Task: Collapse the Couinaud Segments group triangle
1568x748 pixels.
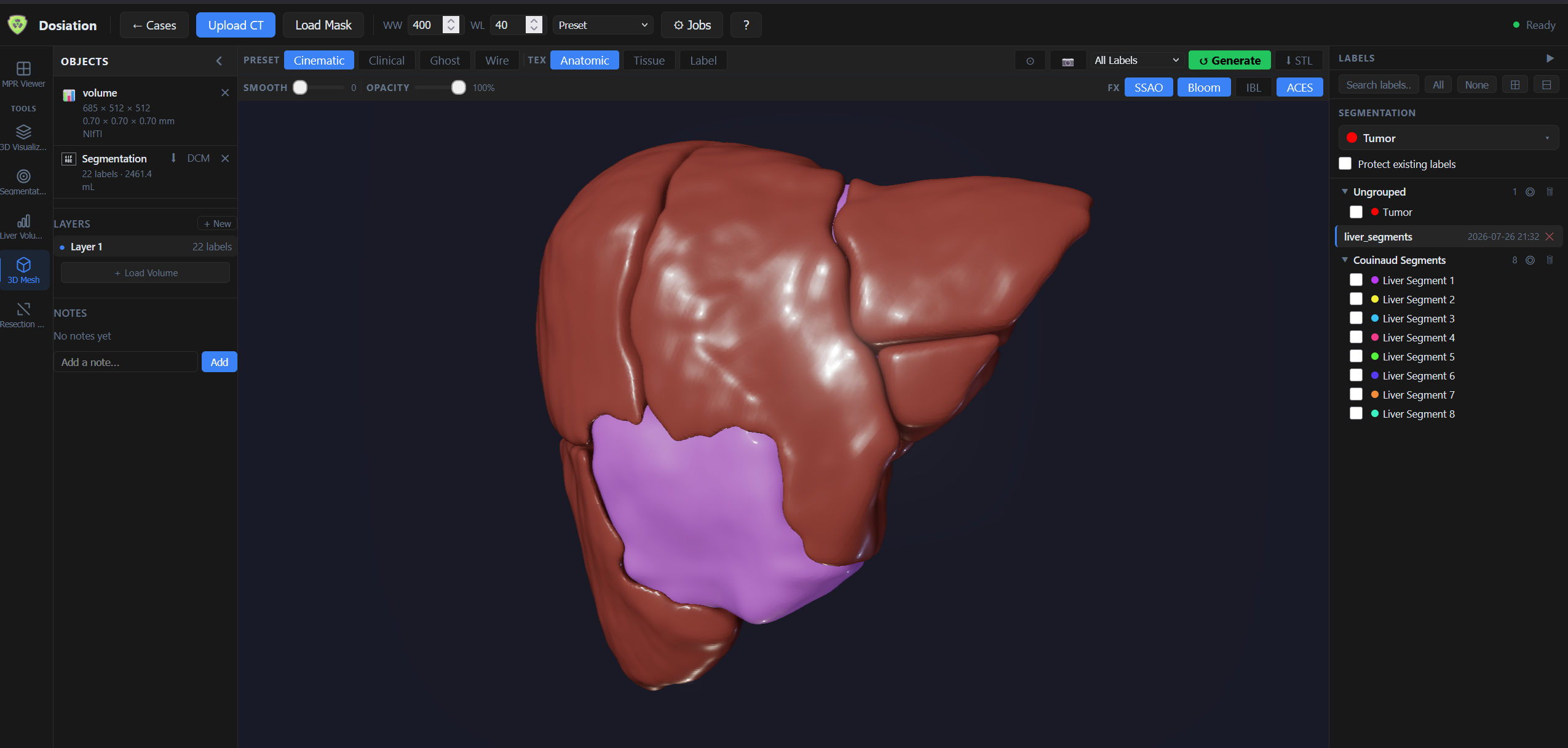Action: [x=1345, y=260]
